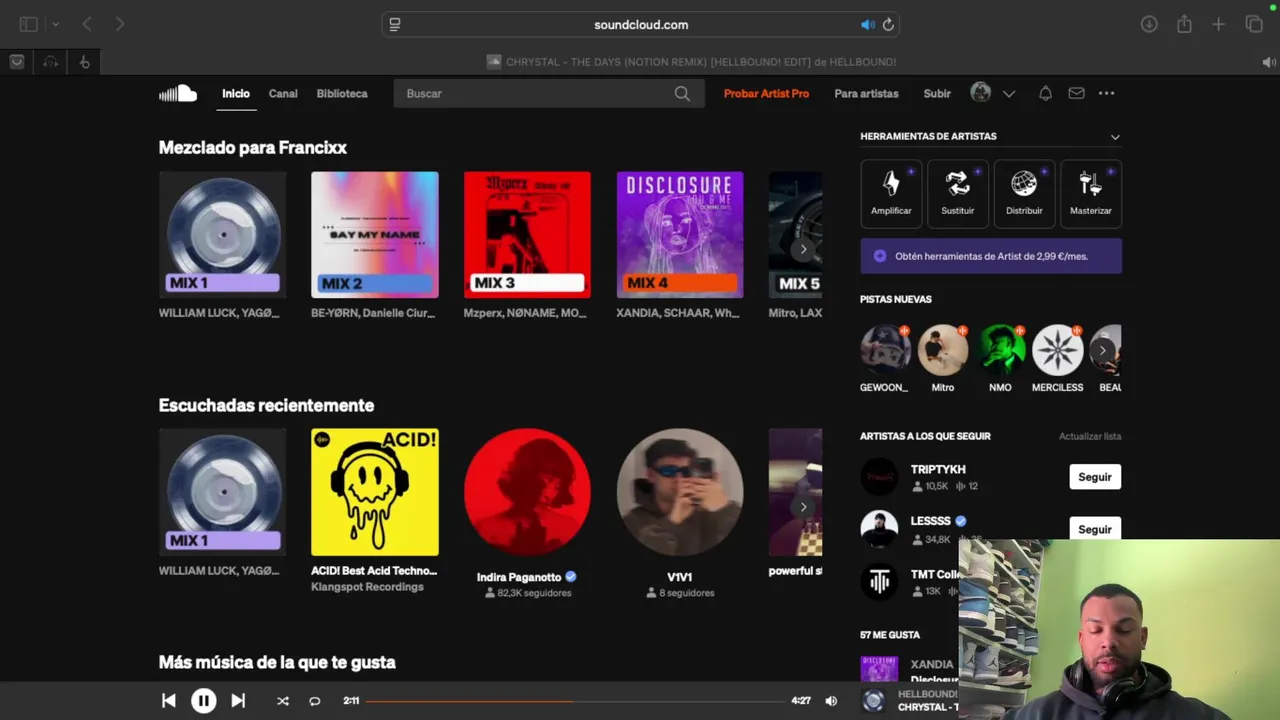Open MIX 2 Say My Name cover
Screen dimensions: 1280x720
(374, 235)
